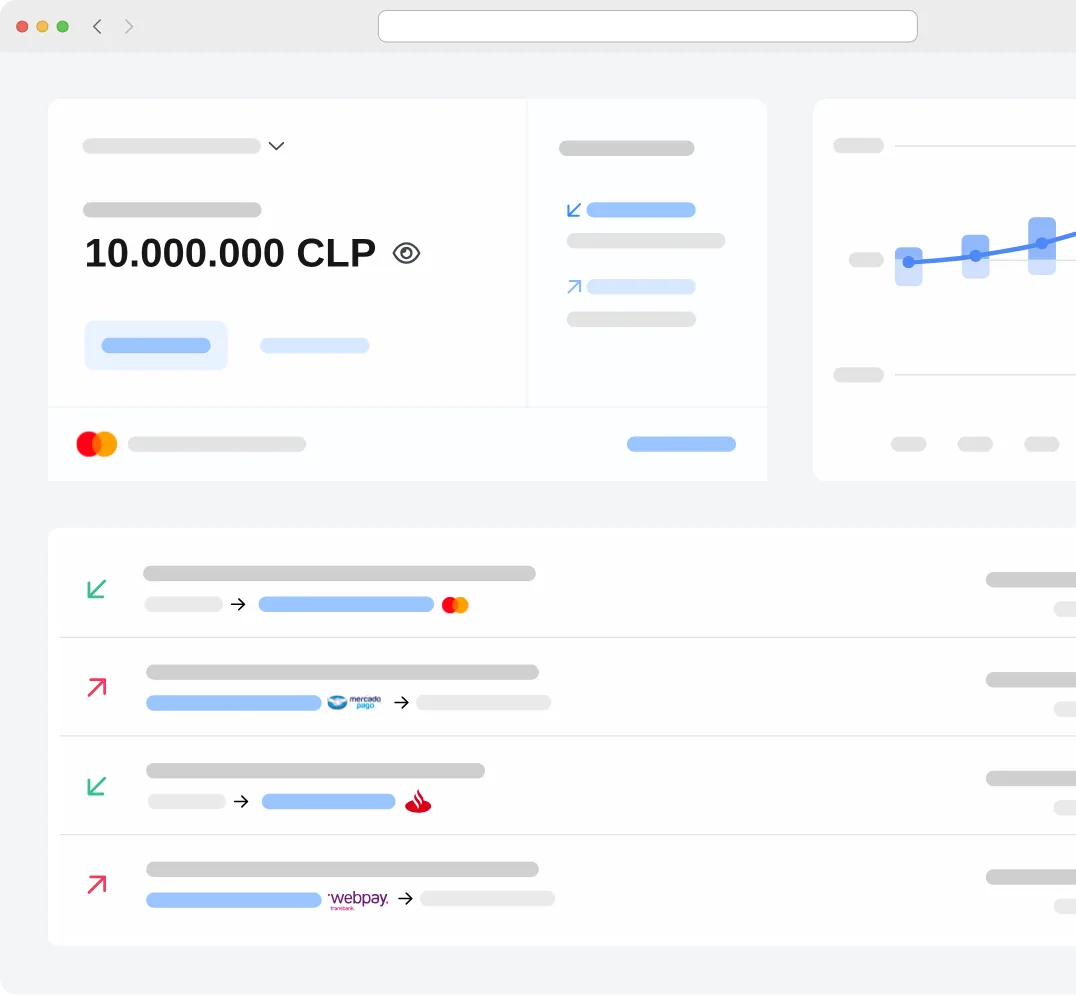Click the highlighted blue button below the balance

click(156, 345)
